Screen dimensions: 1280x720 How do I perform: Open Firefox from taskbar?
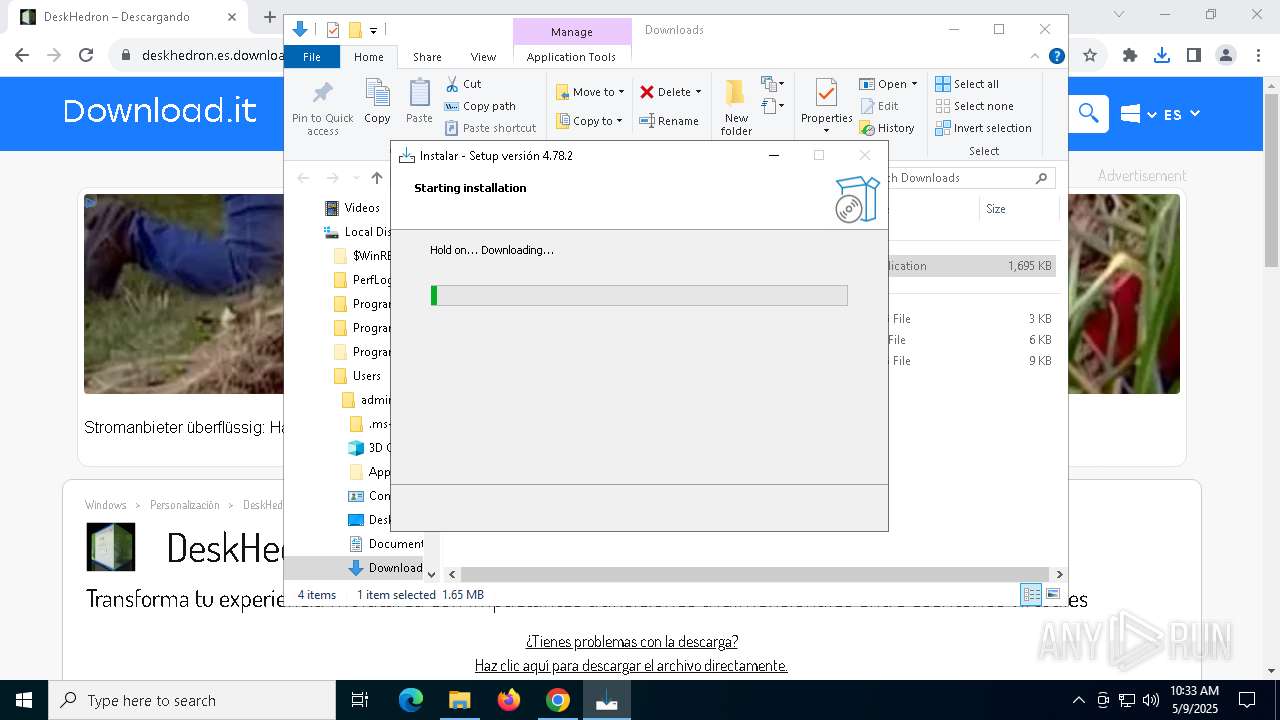click(x=509, y=700)
